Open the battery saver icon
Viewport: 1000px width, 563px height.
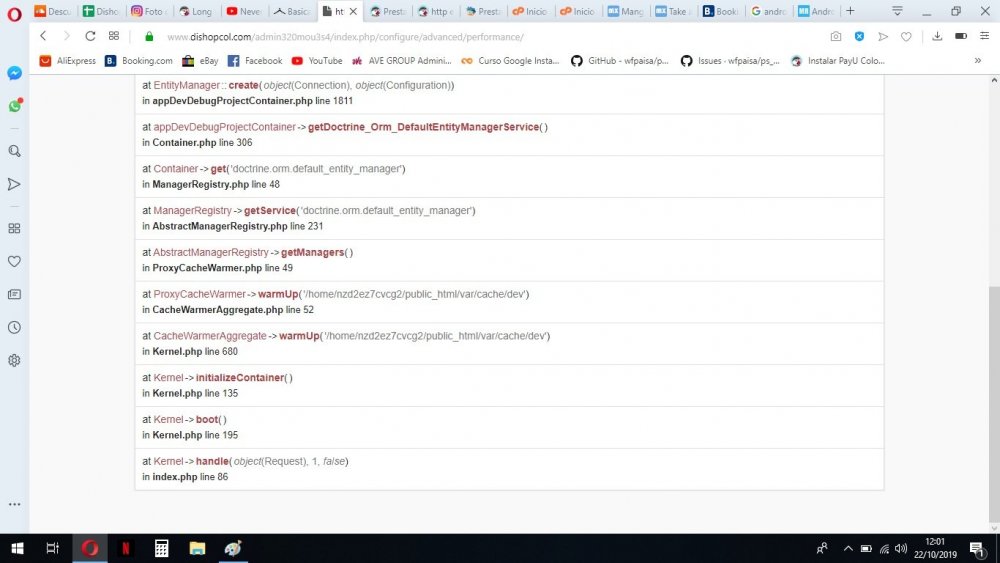click(x=960, y=36)
